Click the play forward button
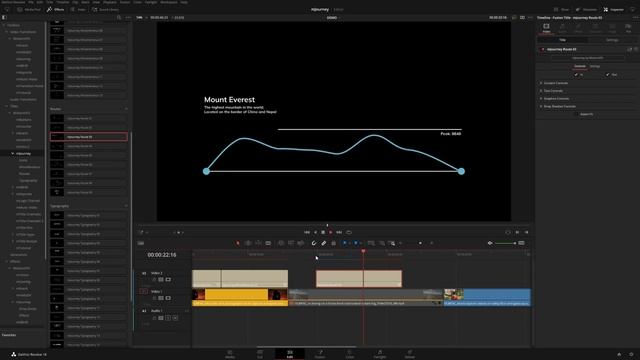The image size is (640, 360). 331,232
